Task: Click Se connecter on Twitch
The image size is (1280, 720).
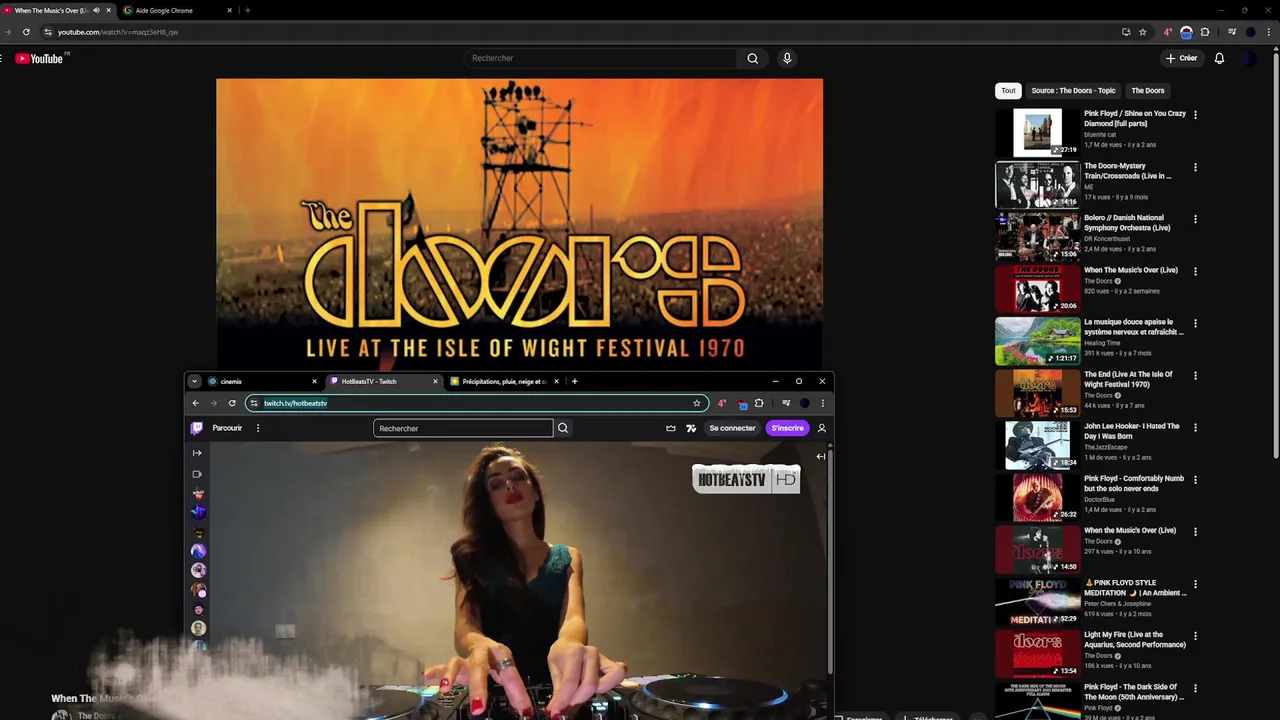Action: pyautogui.click(x=733, y=428)
